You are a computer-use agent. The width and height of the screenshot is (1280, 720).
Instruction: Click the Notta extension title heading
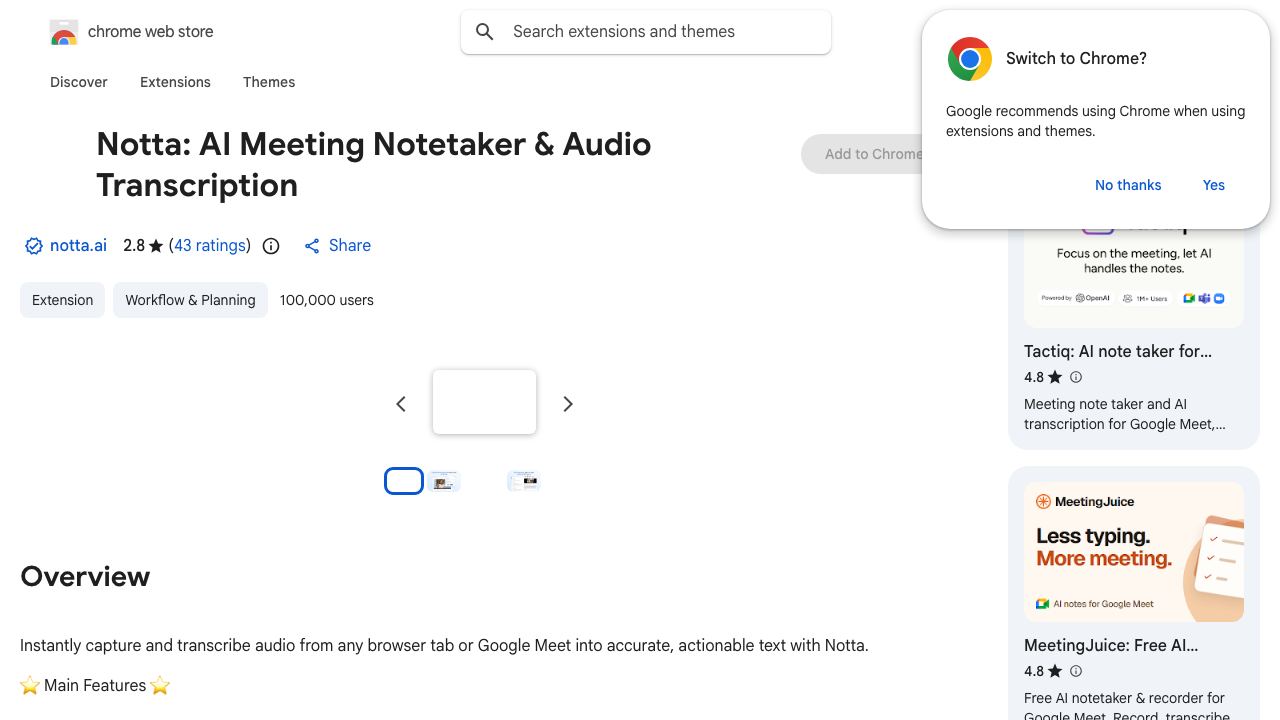(374, 164)
